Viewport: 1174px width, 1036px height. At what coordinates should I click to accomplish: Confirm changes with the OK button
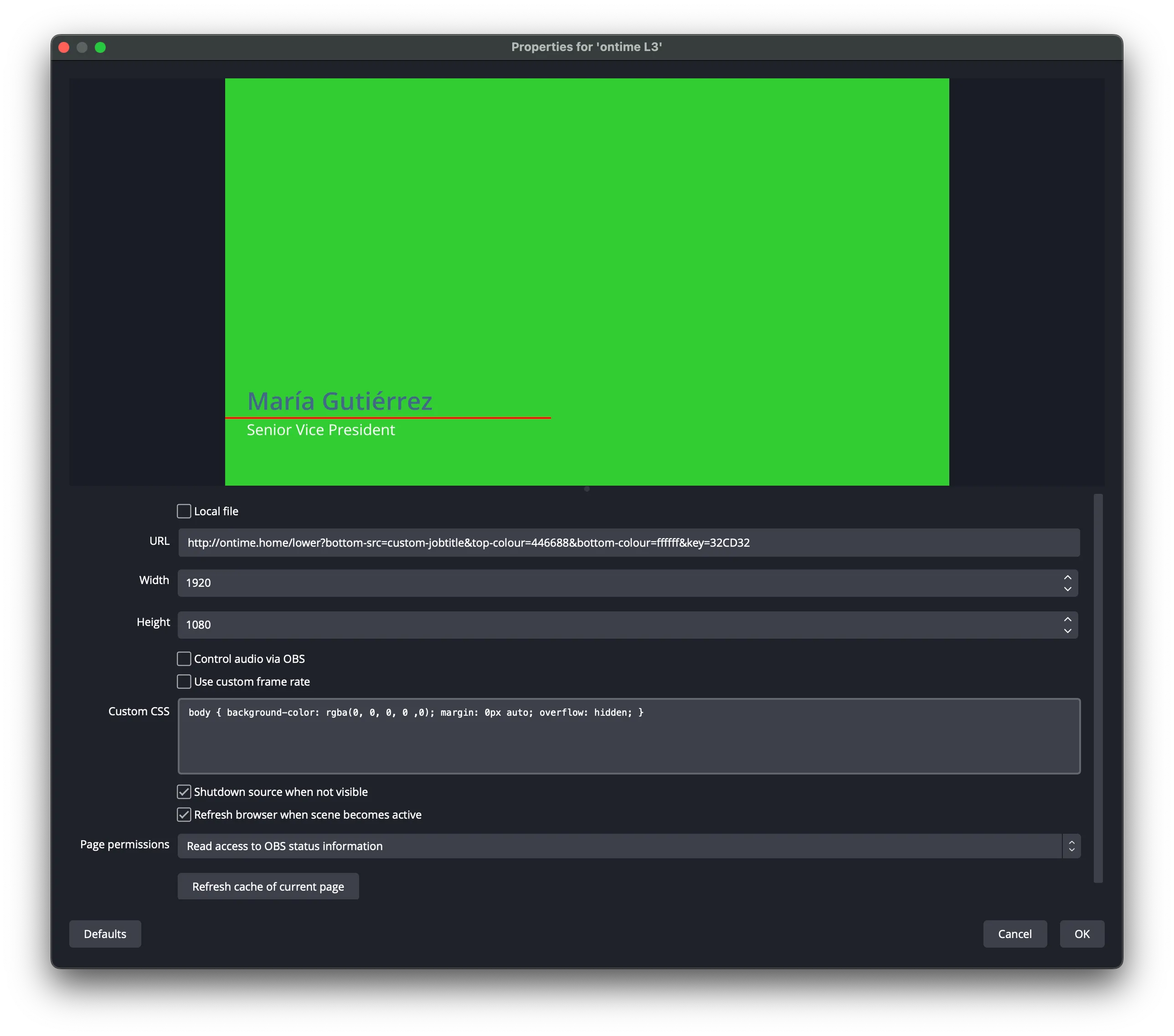coord(1081,934)
